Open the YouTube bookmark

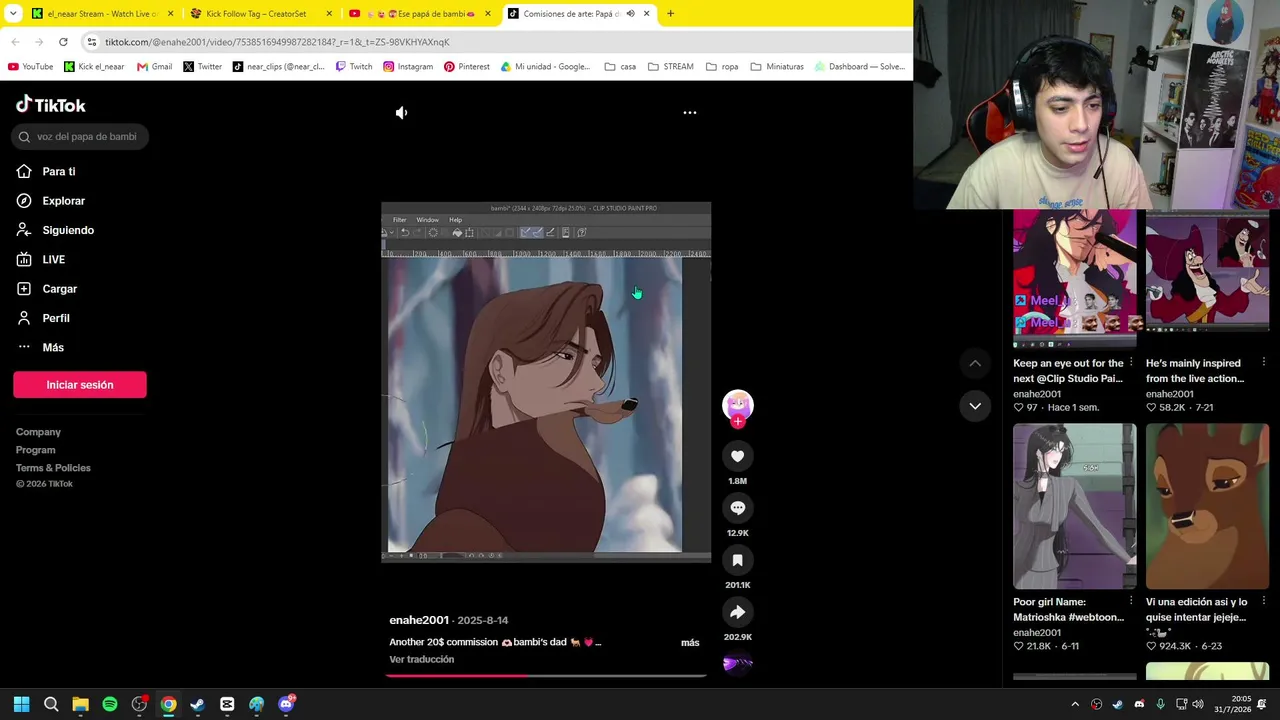30,67
